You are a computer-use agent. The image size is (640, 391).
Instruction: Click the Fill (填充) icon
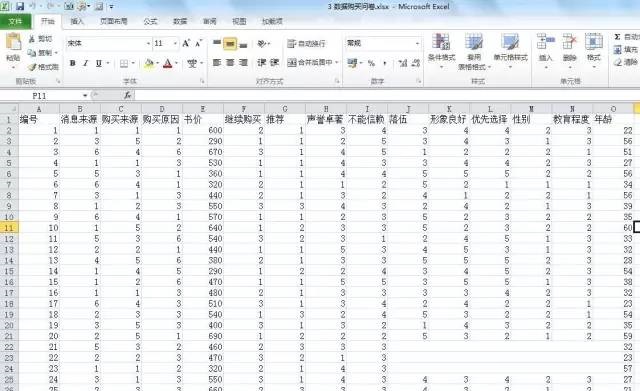pos(618,50)
